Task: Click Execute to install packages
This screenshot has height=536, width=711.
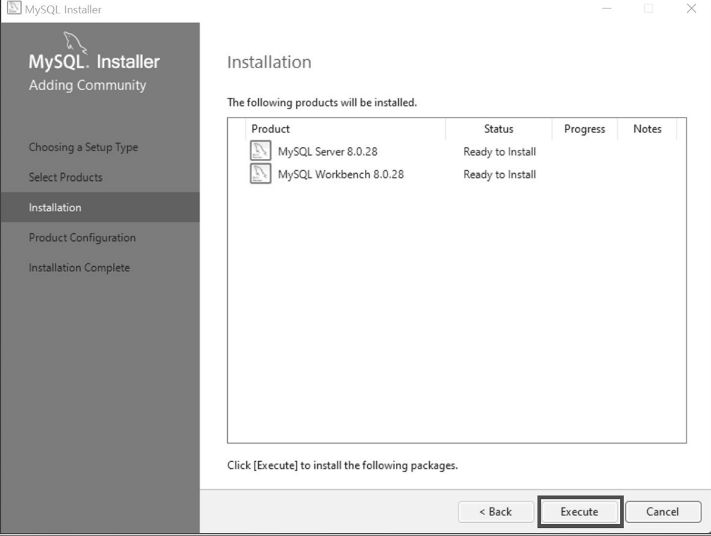Action: pyautogui.click(x=580, y=512)
